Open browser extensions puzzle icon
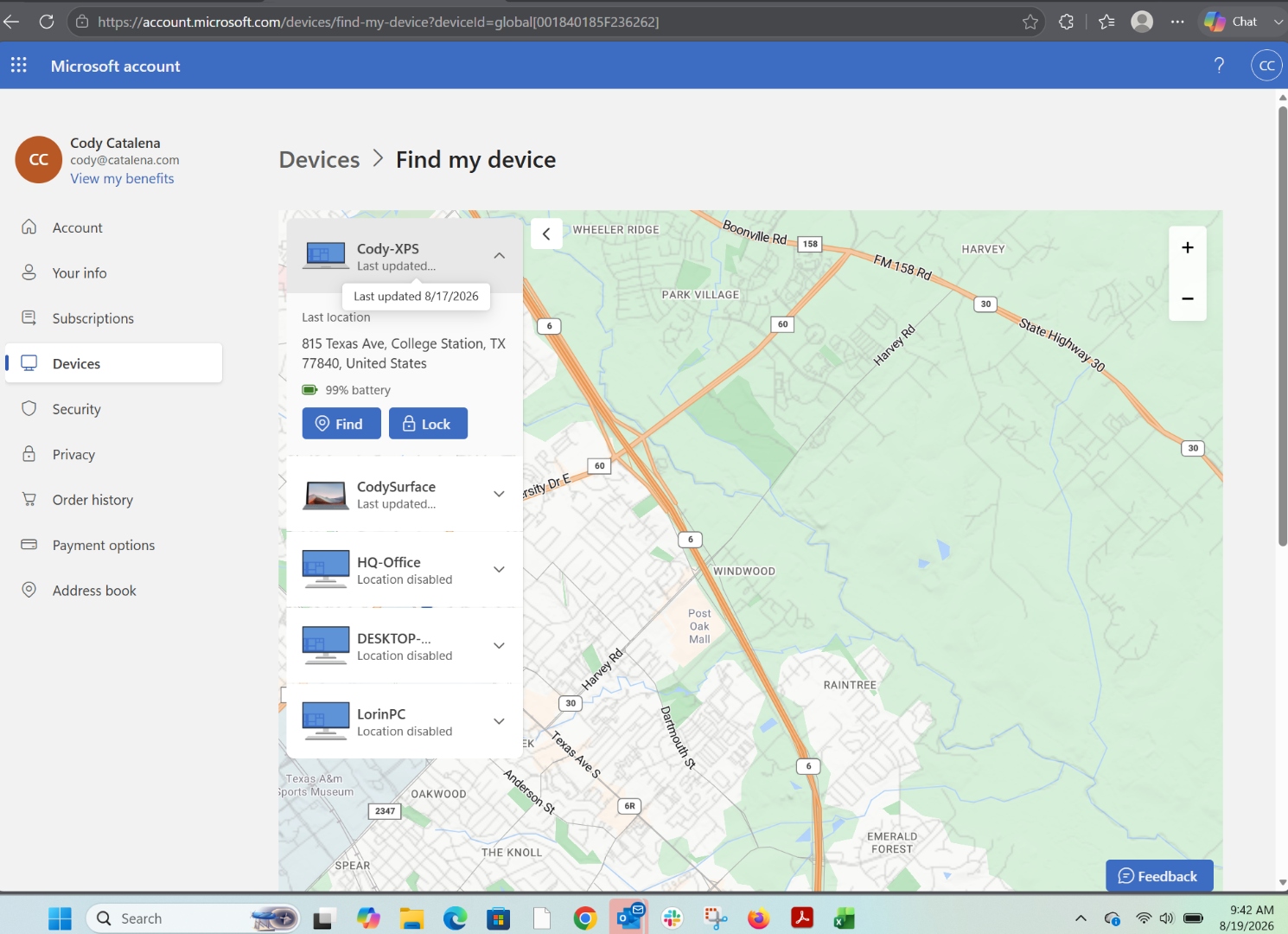1288x934 pixels. coord(1067,22)
